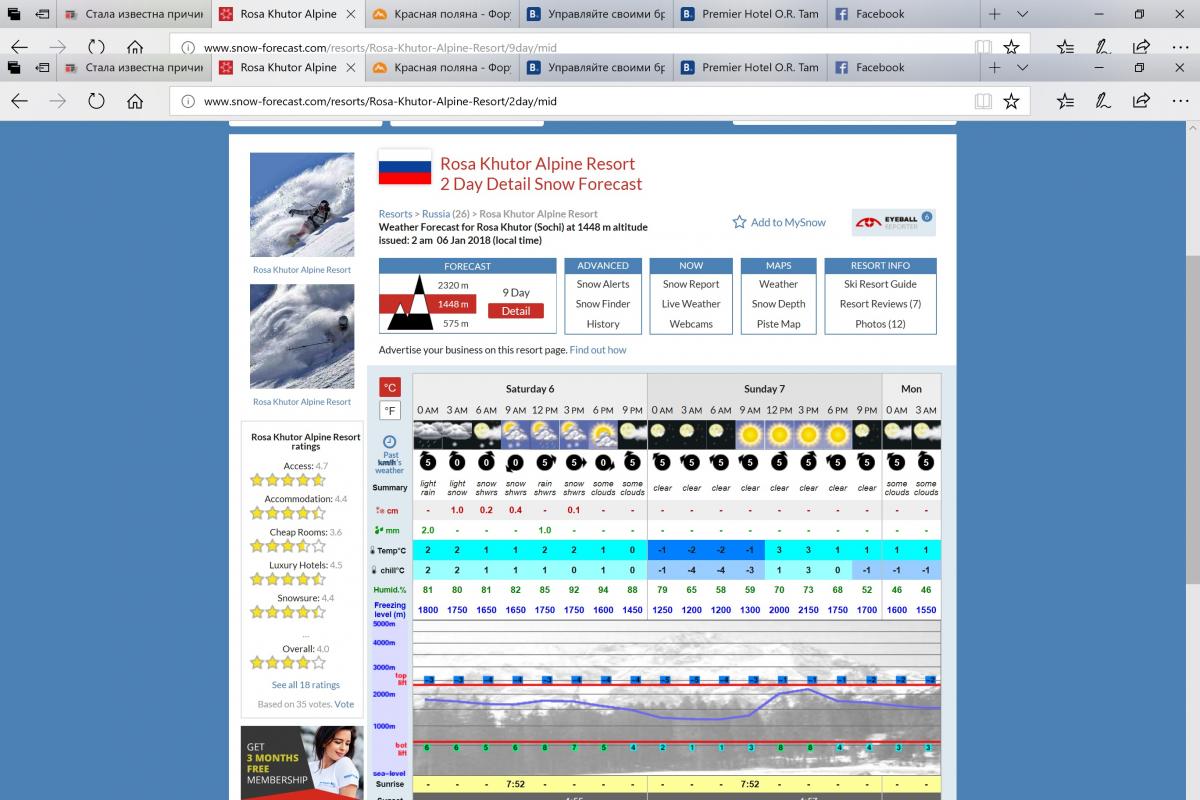Switch temperature units to °C
Image resolution: width=1200 pixels, height=800 pixels.
(390, 387)
